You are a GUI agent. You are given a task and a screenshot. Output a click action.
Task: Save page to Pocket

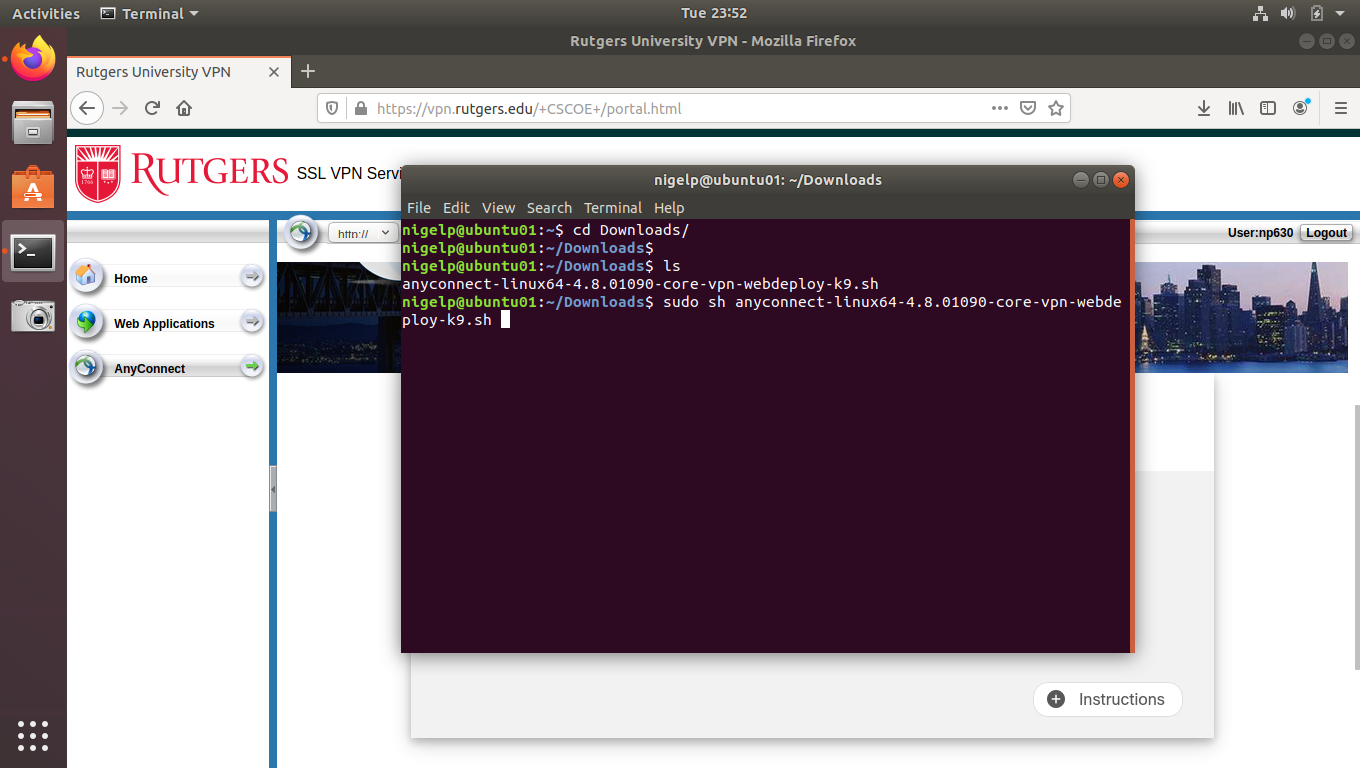1028,108
